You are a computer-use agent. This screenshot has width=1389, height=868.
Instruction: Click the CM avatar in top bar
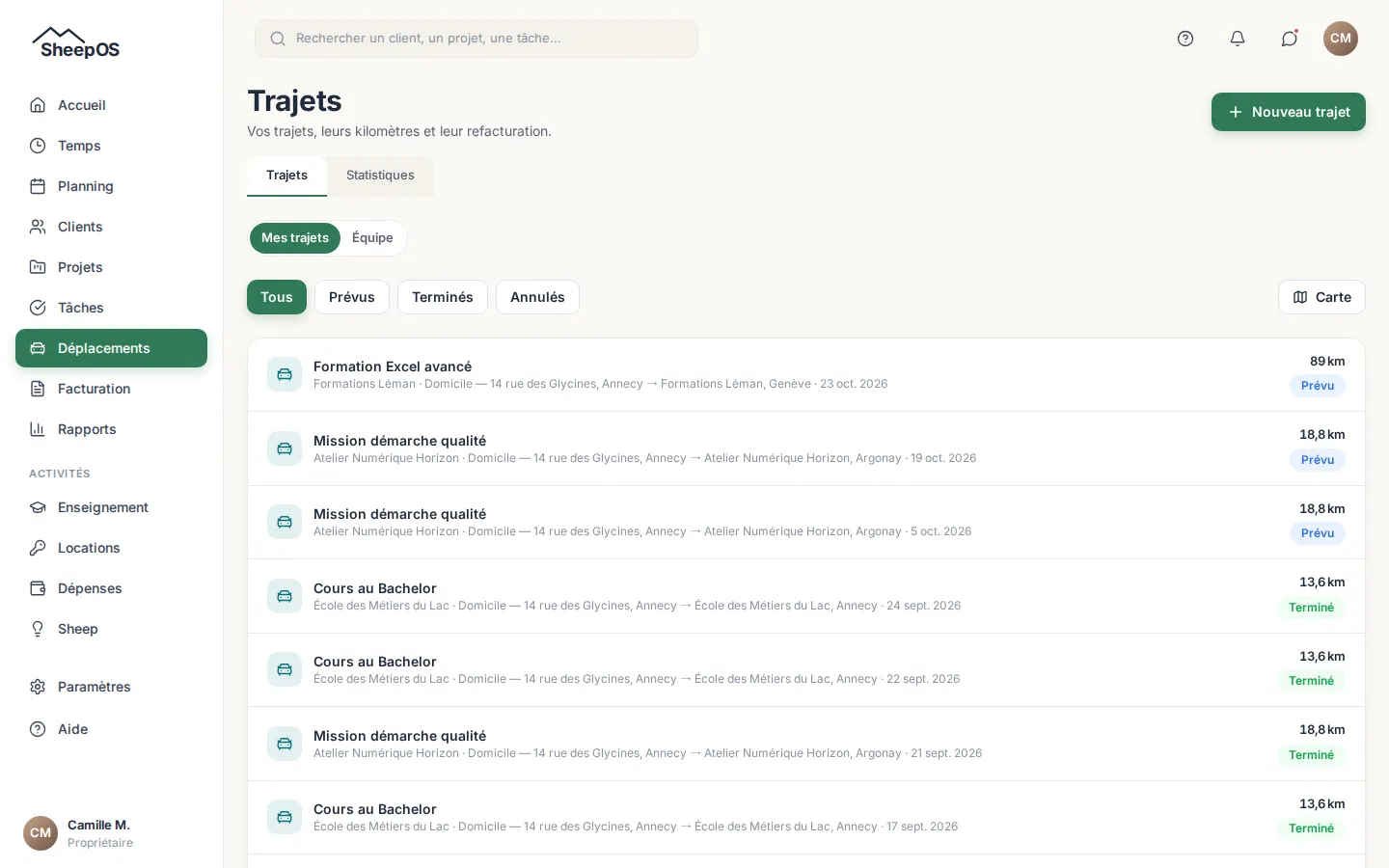1341,39
